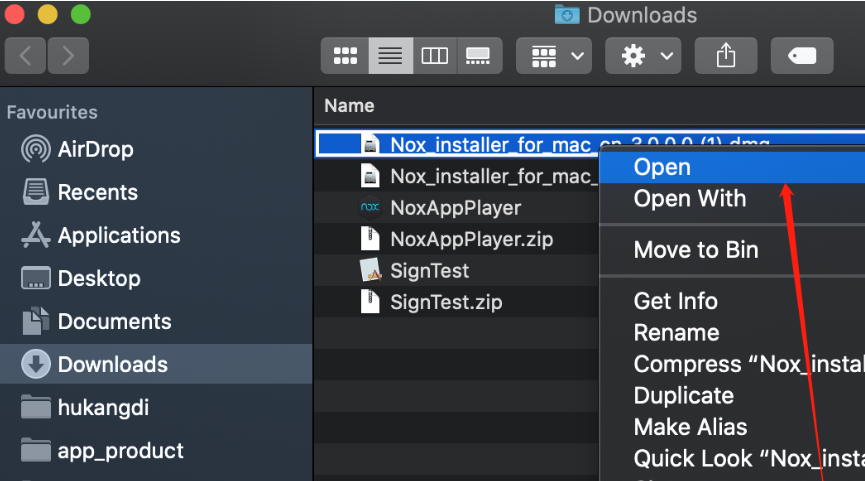This screenshot has width=865, height=481.
Task: Open the app_product folder in sidebar
Action: [x=156, y=451]
